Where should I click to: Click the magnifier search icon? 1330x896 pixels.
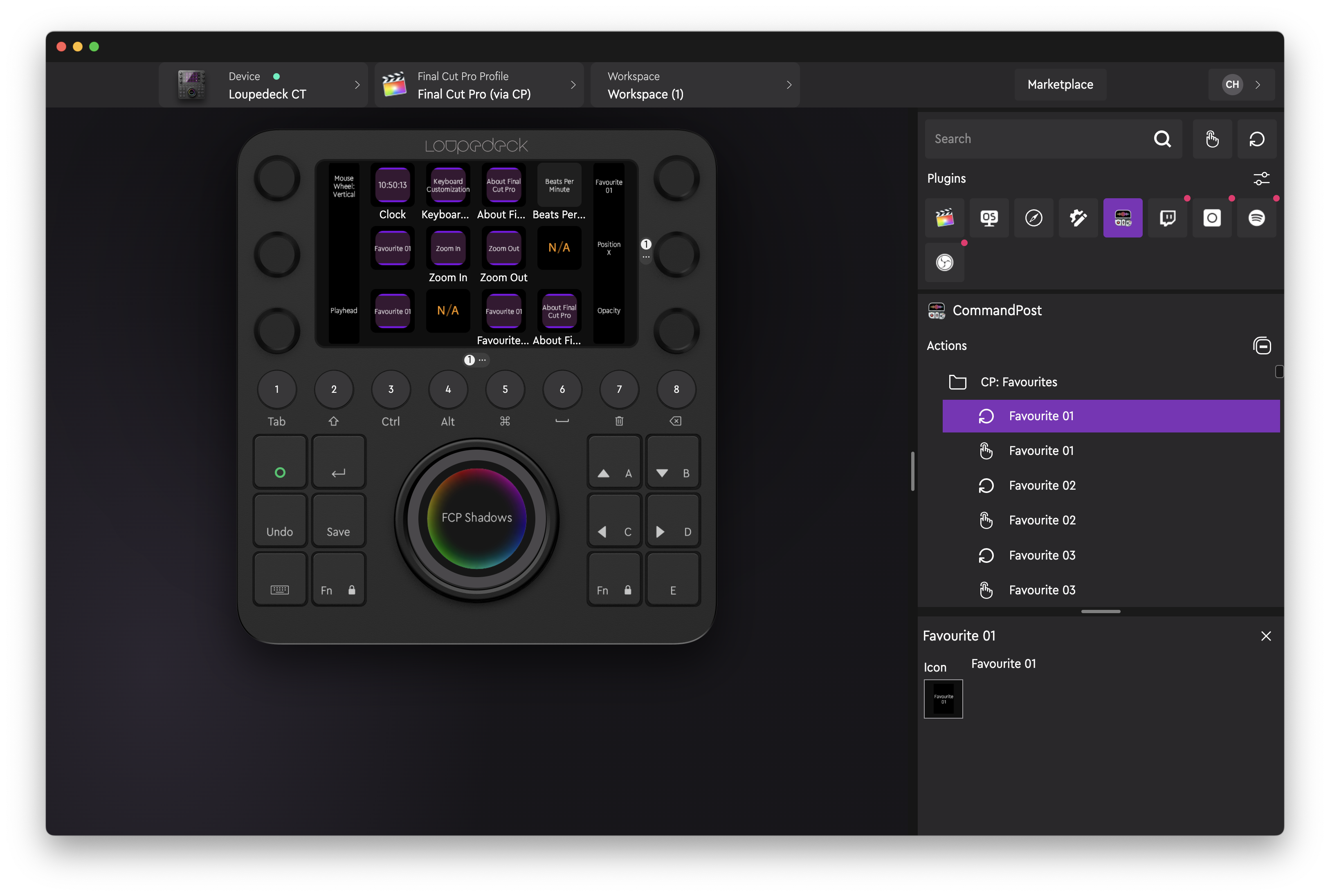point(1162,139)
